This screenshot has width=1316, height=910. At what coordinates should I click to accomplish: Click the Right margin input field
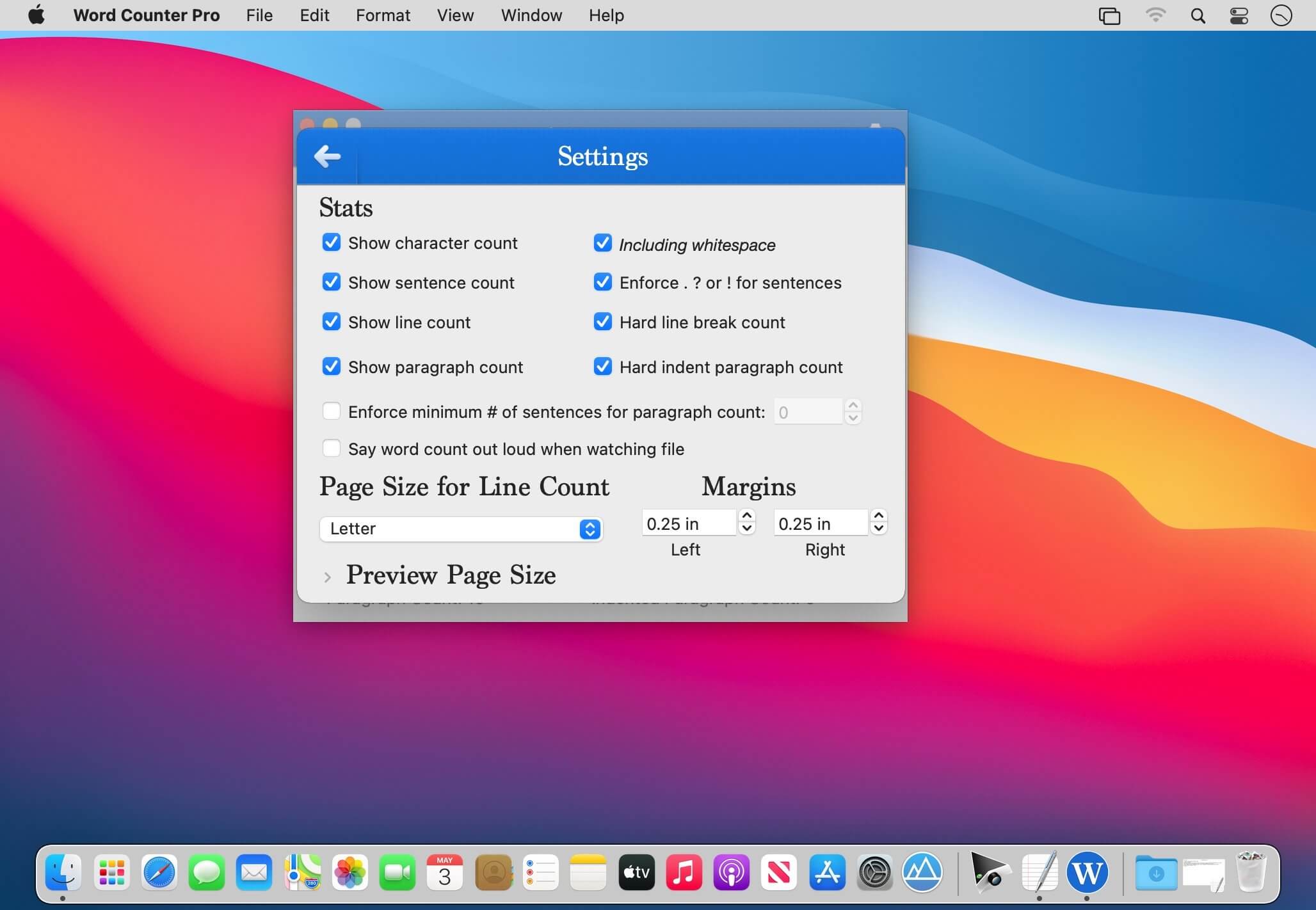(822, 523)
